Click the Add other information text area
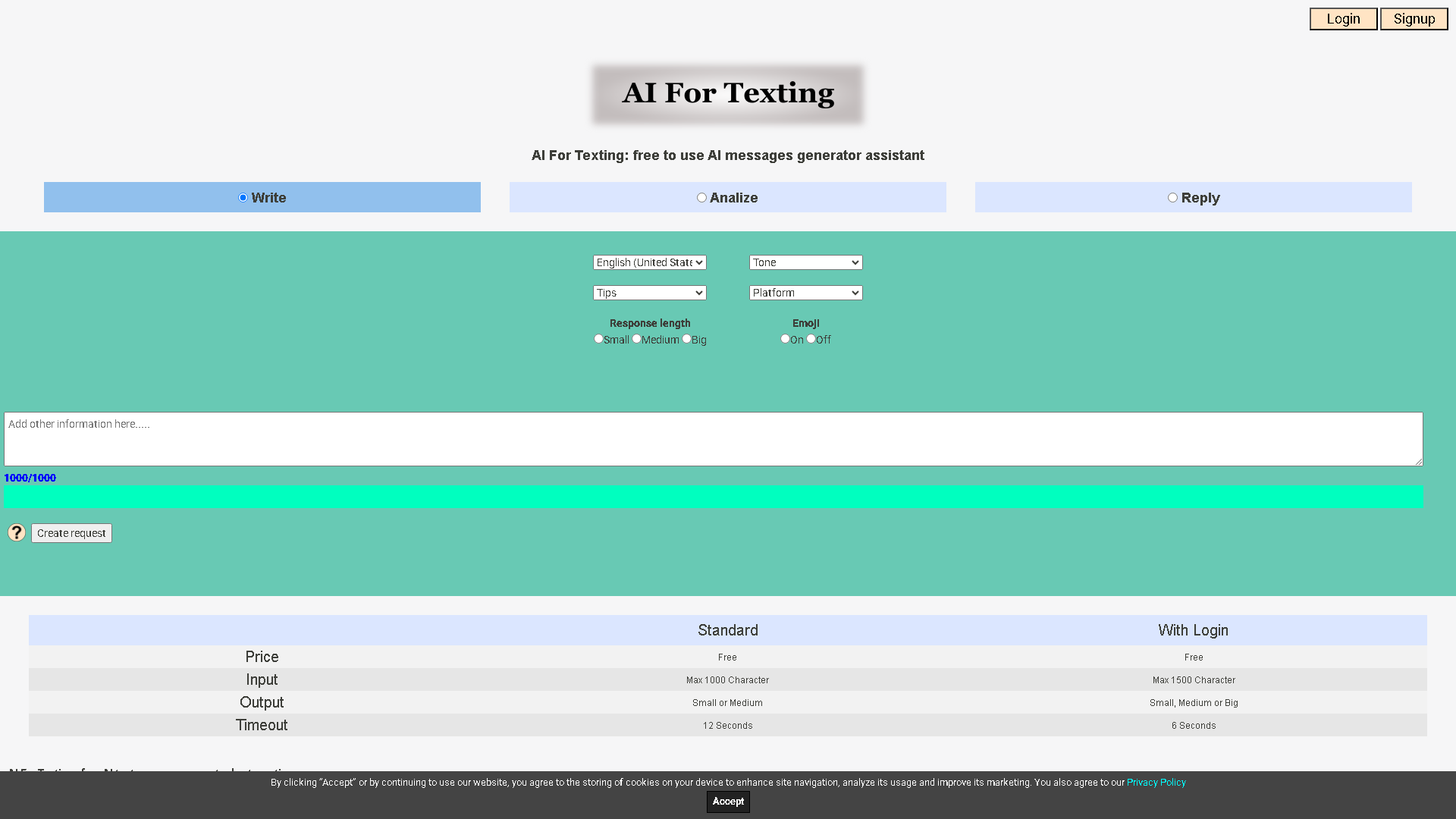1456x819 pixels. coord(713,438)
